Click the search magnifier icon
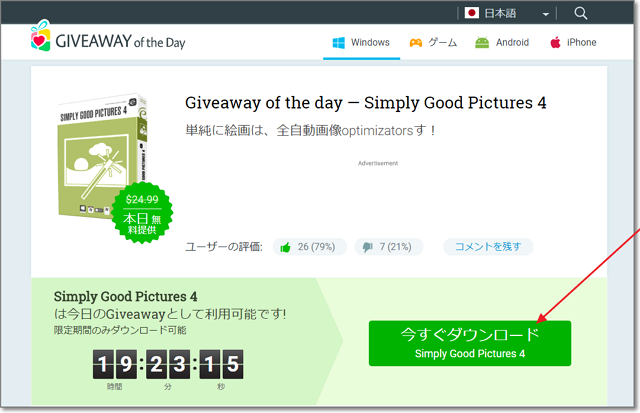This screenshot has width=640, height=413. pyautogui.click(x=580, y=13)
